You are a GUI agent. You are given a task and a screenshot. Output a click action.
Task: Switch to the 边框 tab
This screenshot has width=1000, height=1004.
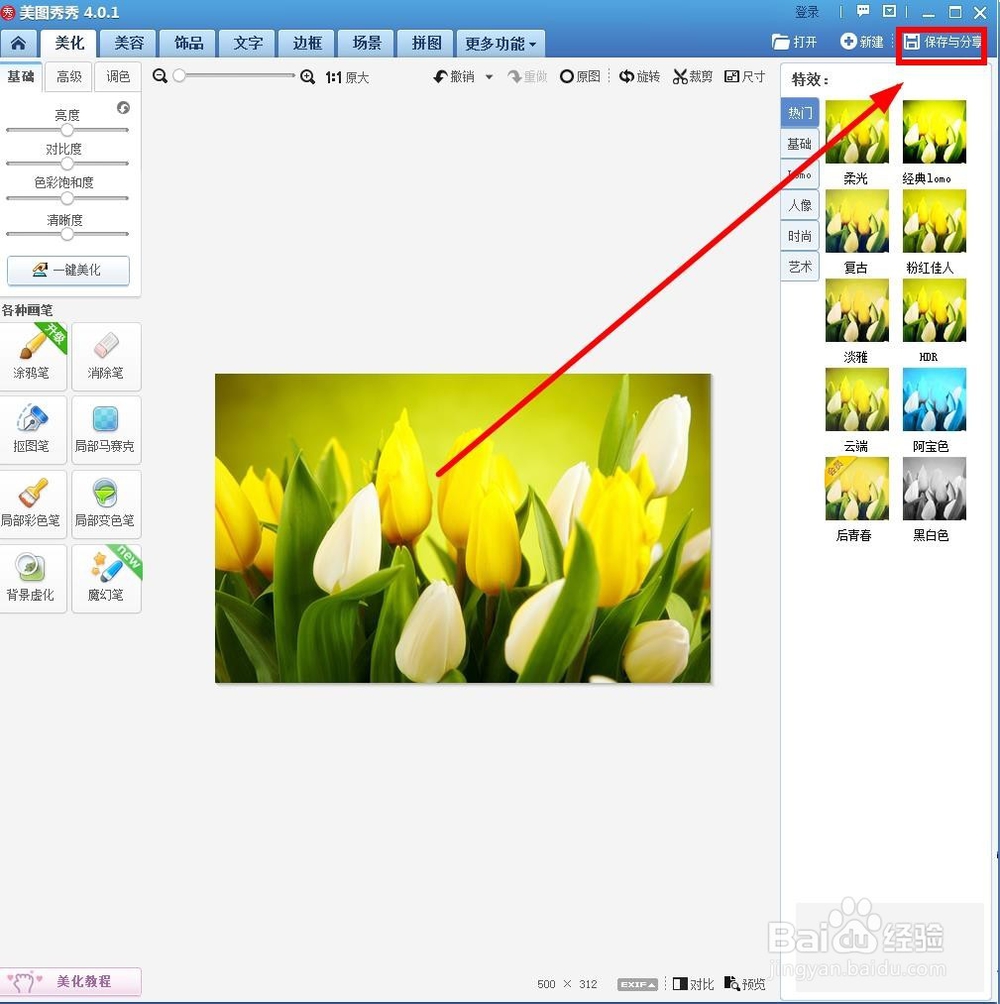(307, 44)
